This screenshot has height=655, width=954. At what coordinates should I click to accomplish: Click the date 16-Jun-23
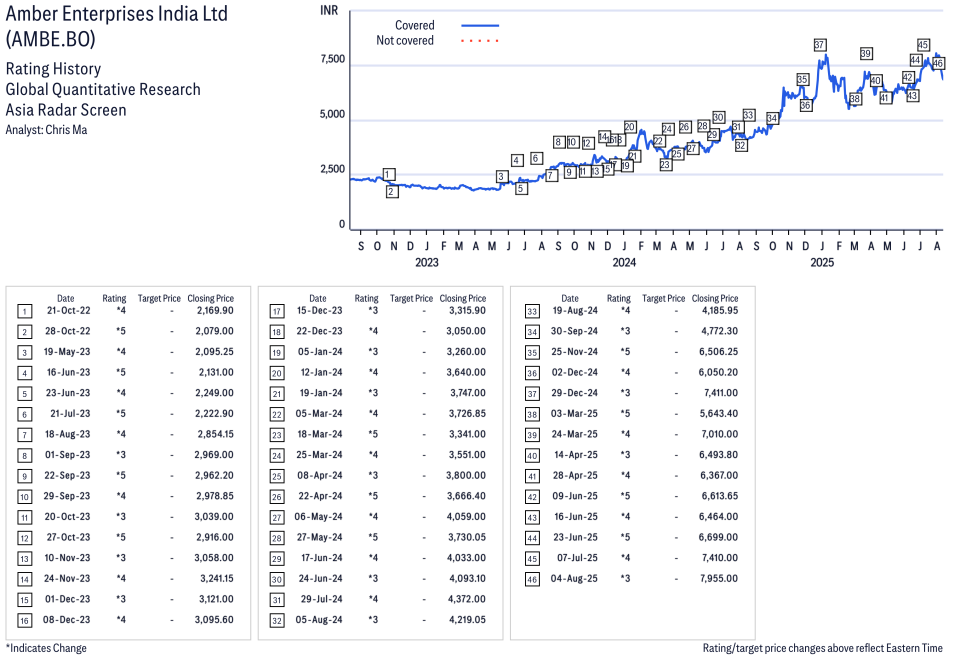(x=69, y=372)
